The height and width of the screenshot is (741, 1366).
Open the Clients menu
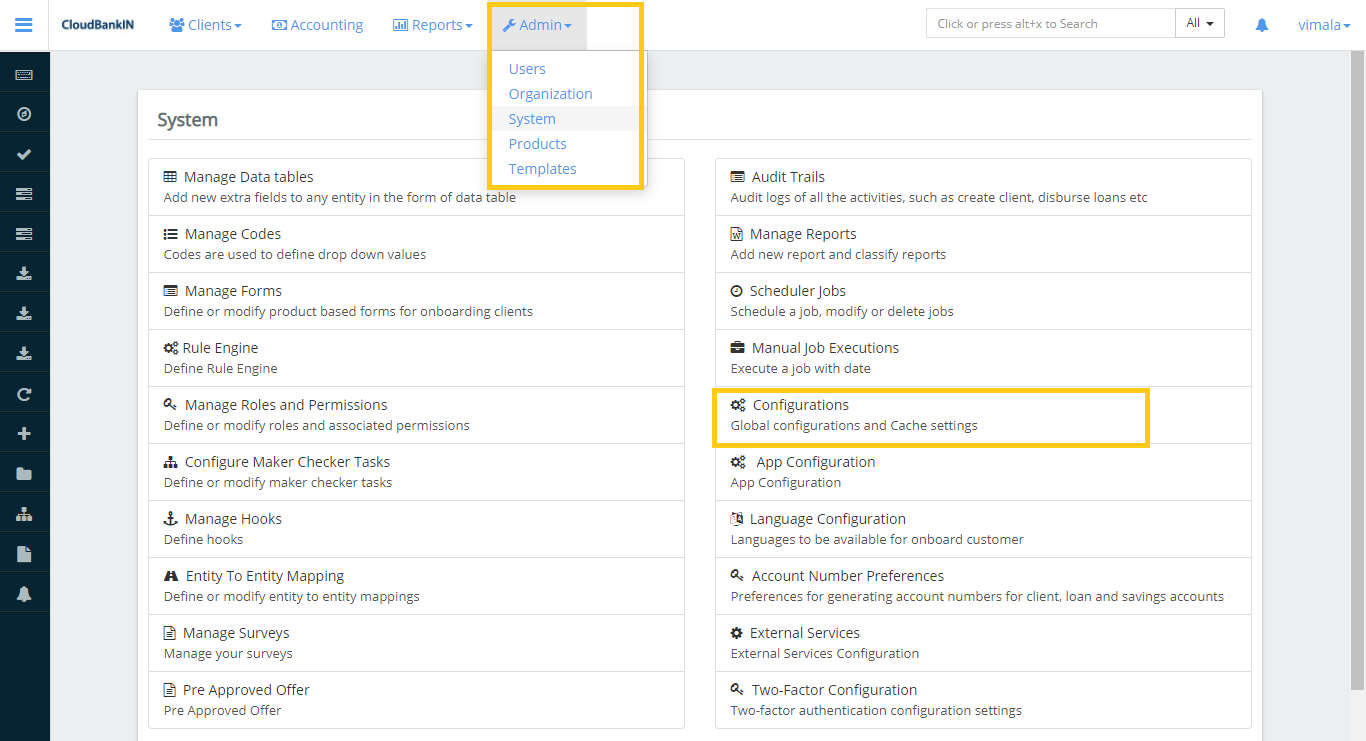[x=205, y=25]
